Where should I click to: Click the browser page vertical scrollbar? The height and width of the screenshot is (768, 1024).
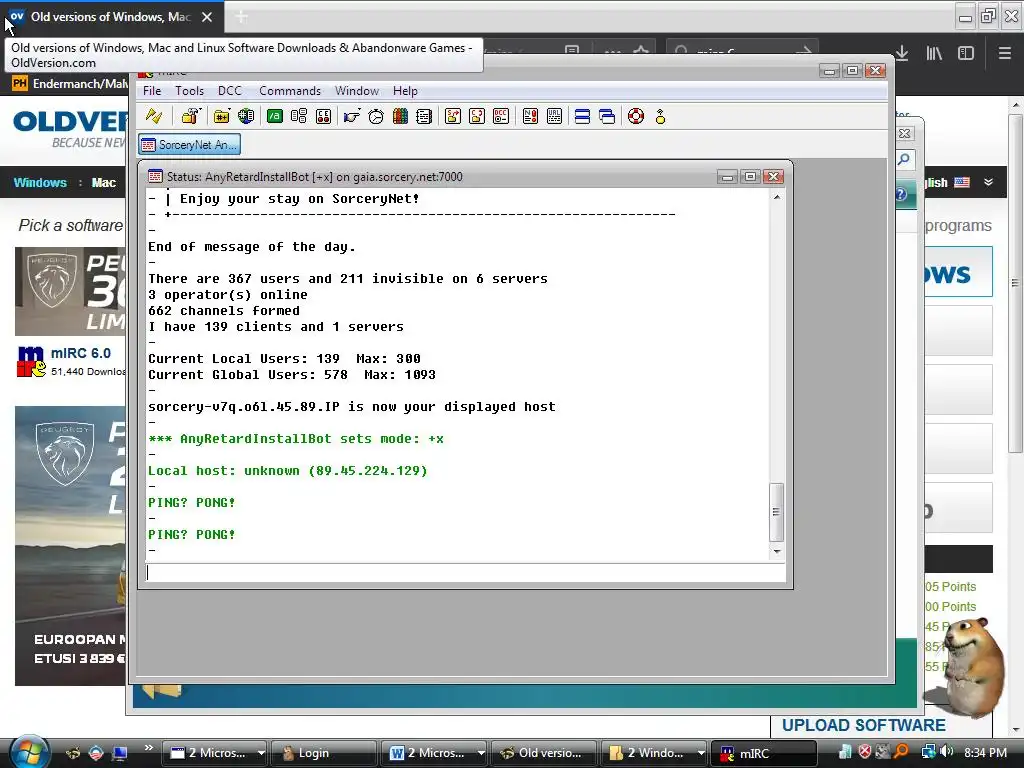(x=1014, y=283)
